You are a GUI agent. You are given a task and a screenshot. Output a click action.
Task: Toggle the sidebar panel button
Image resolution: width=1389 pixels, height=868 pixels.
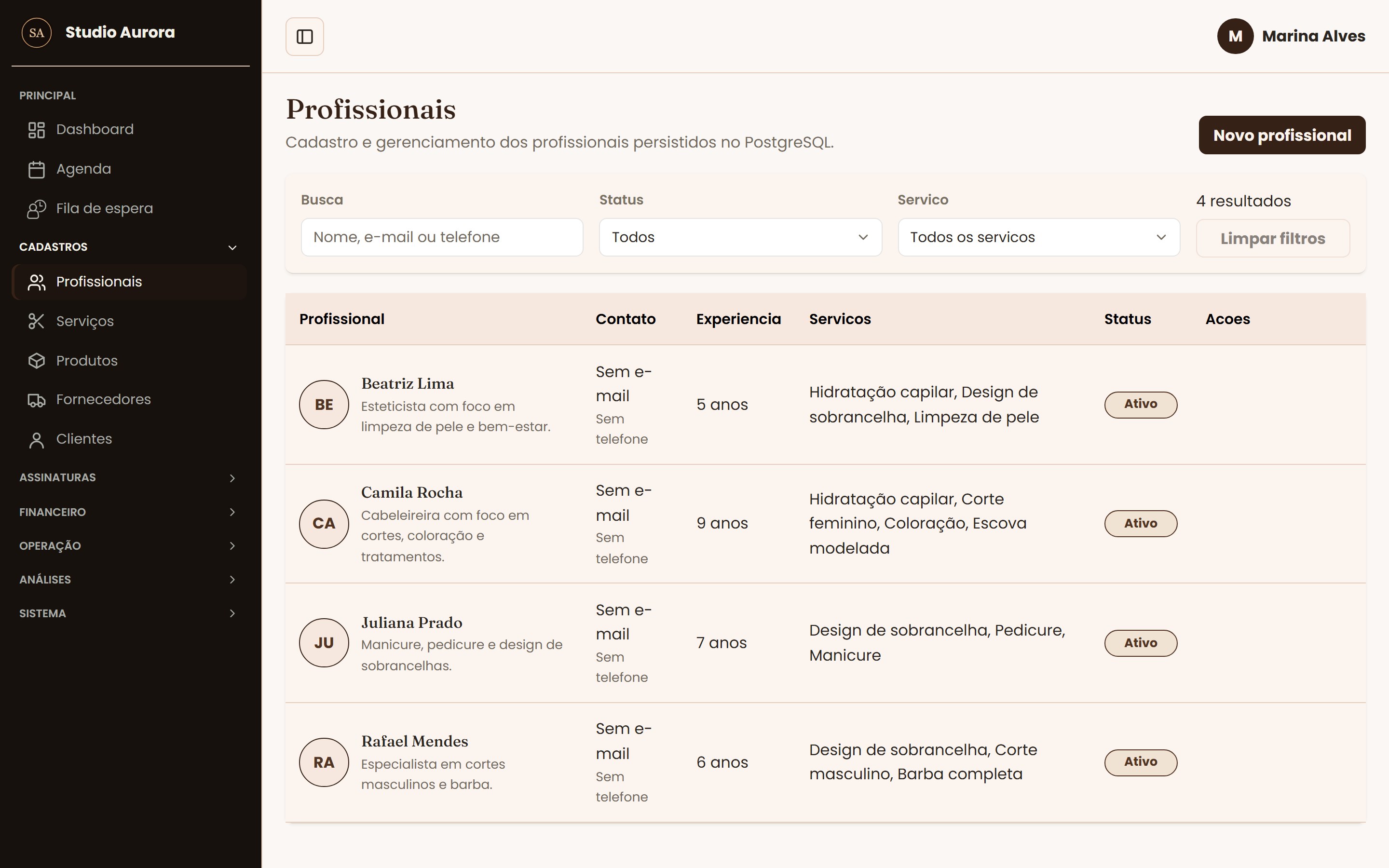pyautogui.click(x=304, y=37)
